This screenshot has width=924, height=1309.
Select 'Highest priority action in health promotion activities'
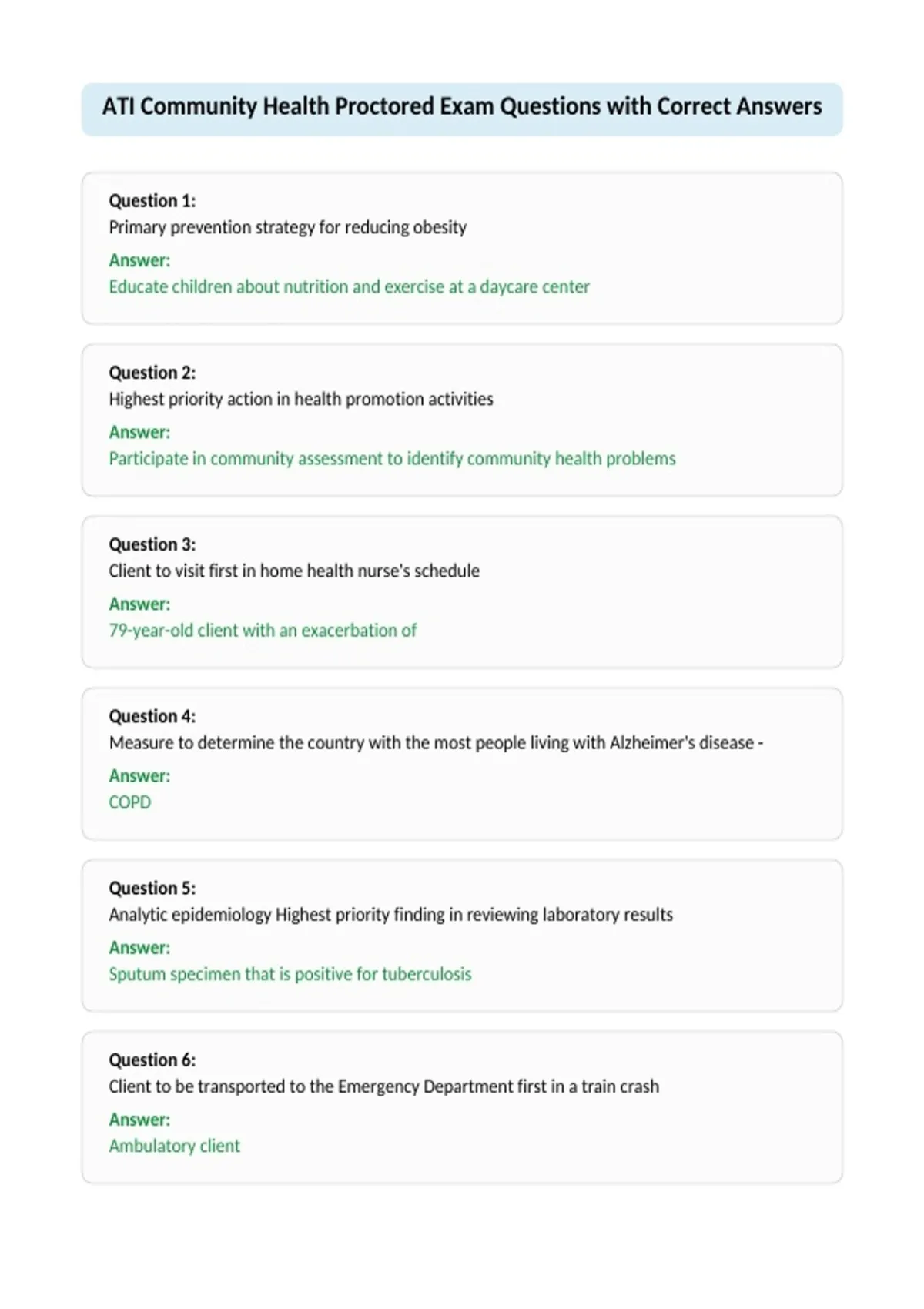click(x=301, y=399)
